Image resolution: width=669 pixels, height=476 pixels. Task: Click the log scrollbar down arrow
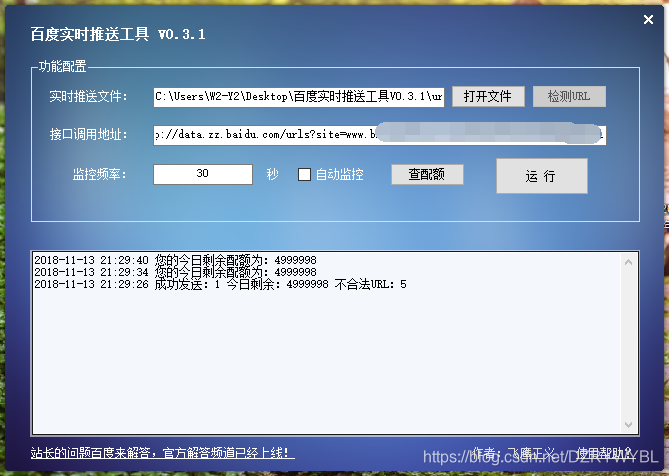coord(628,424)
